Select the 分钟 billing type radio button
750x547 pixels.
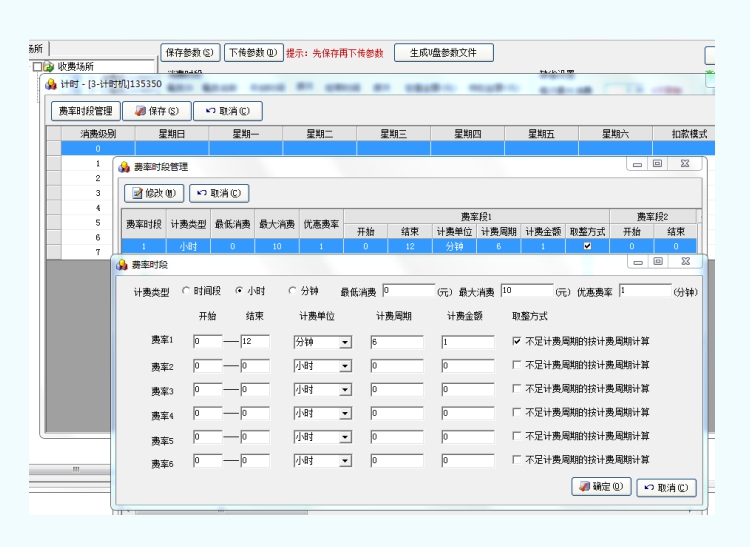292,291
